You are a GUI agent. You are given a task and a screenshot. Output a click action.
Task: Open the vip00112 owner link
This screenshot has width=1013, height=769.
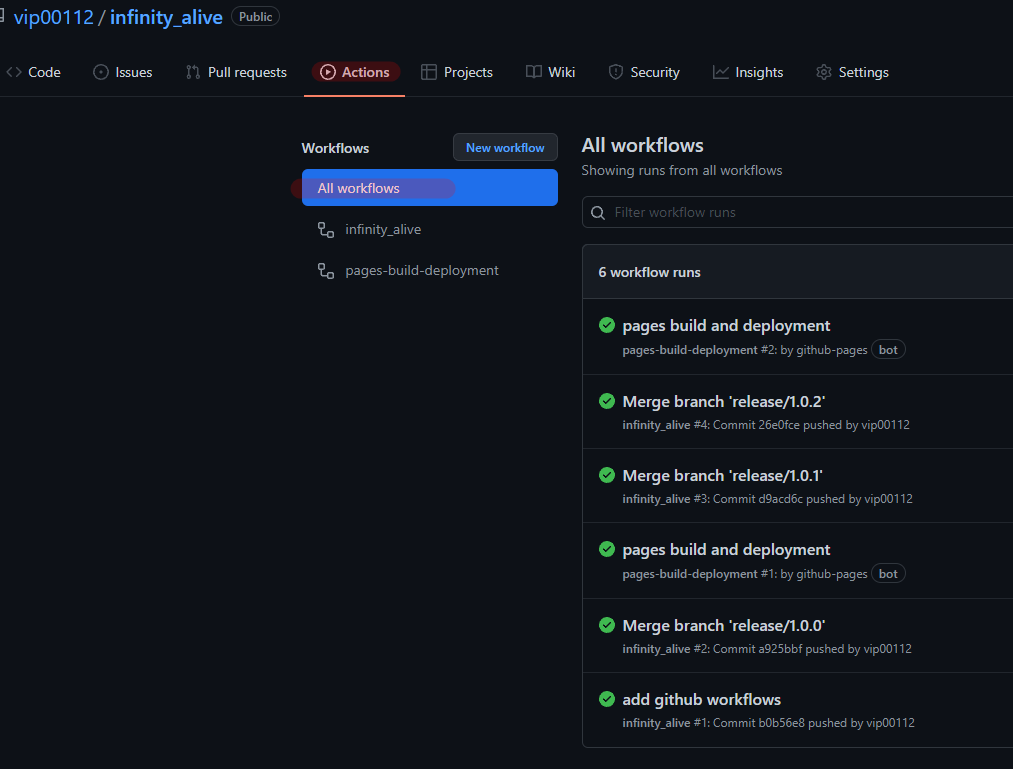pyautogui.click(x=54, y=17)
